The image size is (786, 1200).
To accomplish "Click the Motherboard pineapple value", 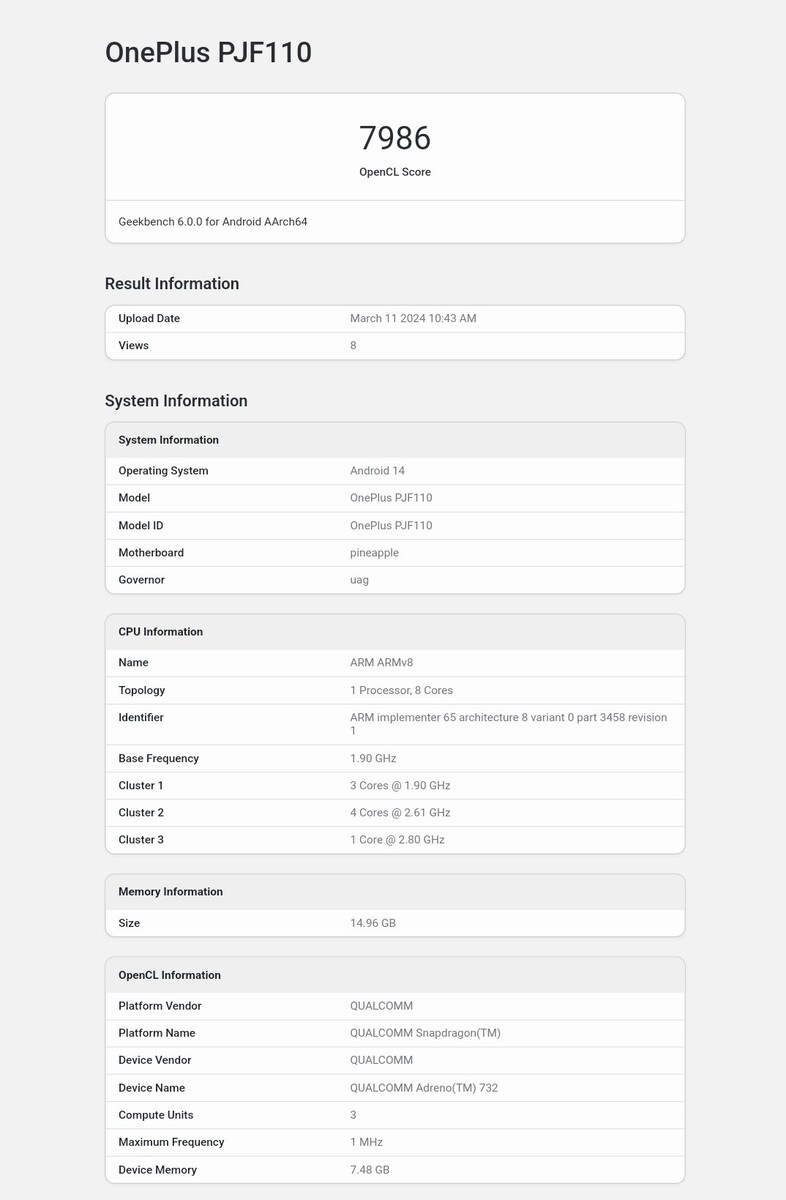I will [374, 553].
